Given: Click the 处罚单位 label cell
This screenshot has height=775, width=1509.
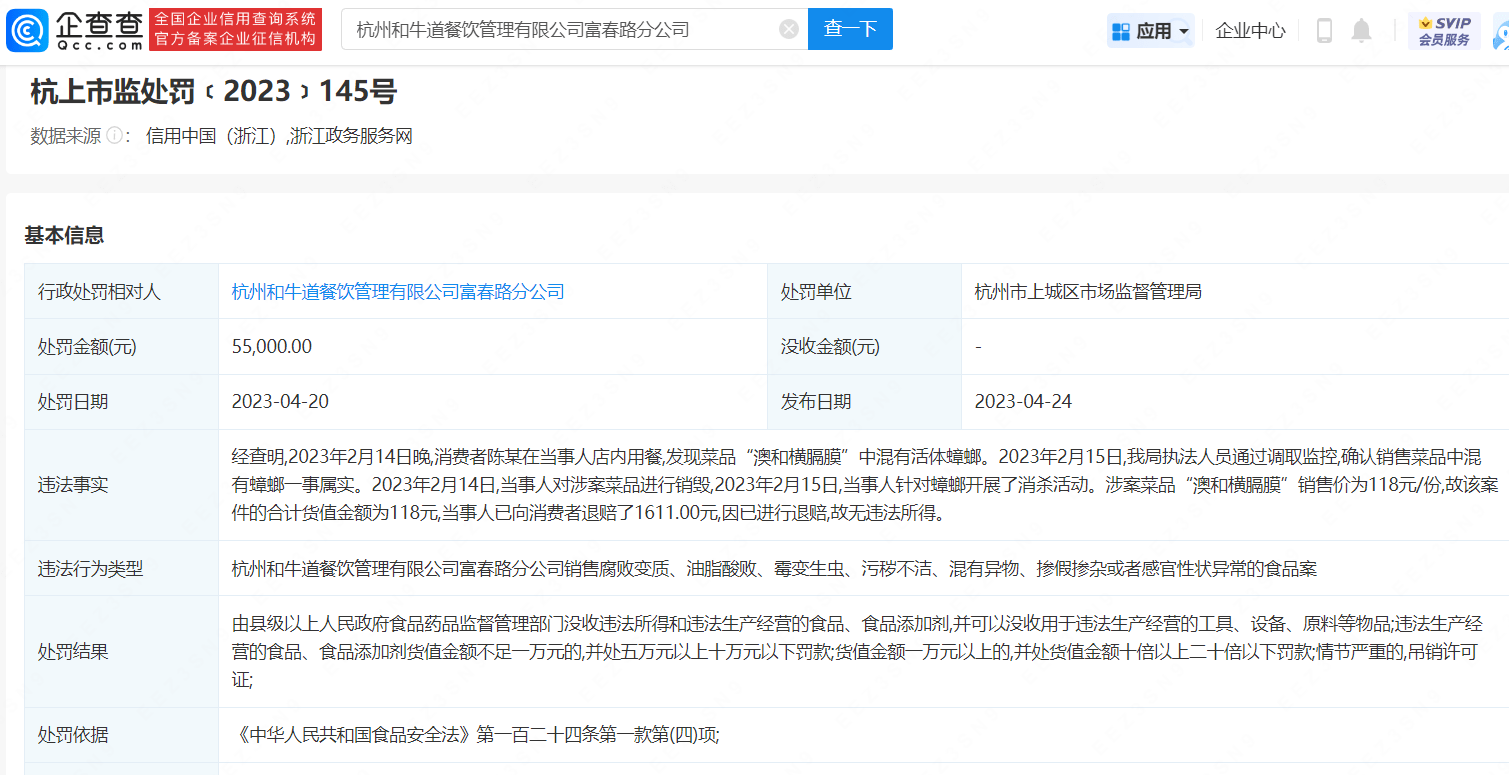Looking at the screenshot, I should click(x=864, y=292).
